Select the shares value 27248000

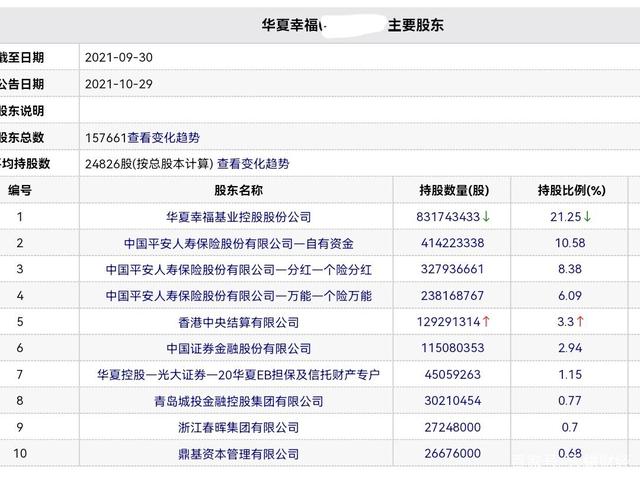pyautogui.click(x=453, y=427)
